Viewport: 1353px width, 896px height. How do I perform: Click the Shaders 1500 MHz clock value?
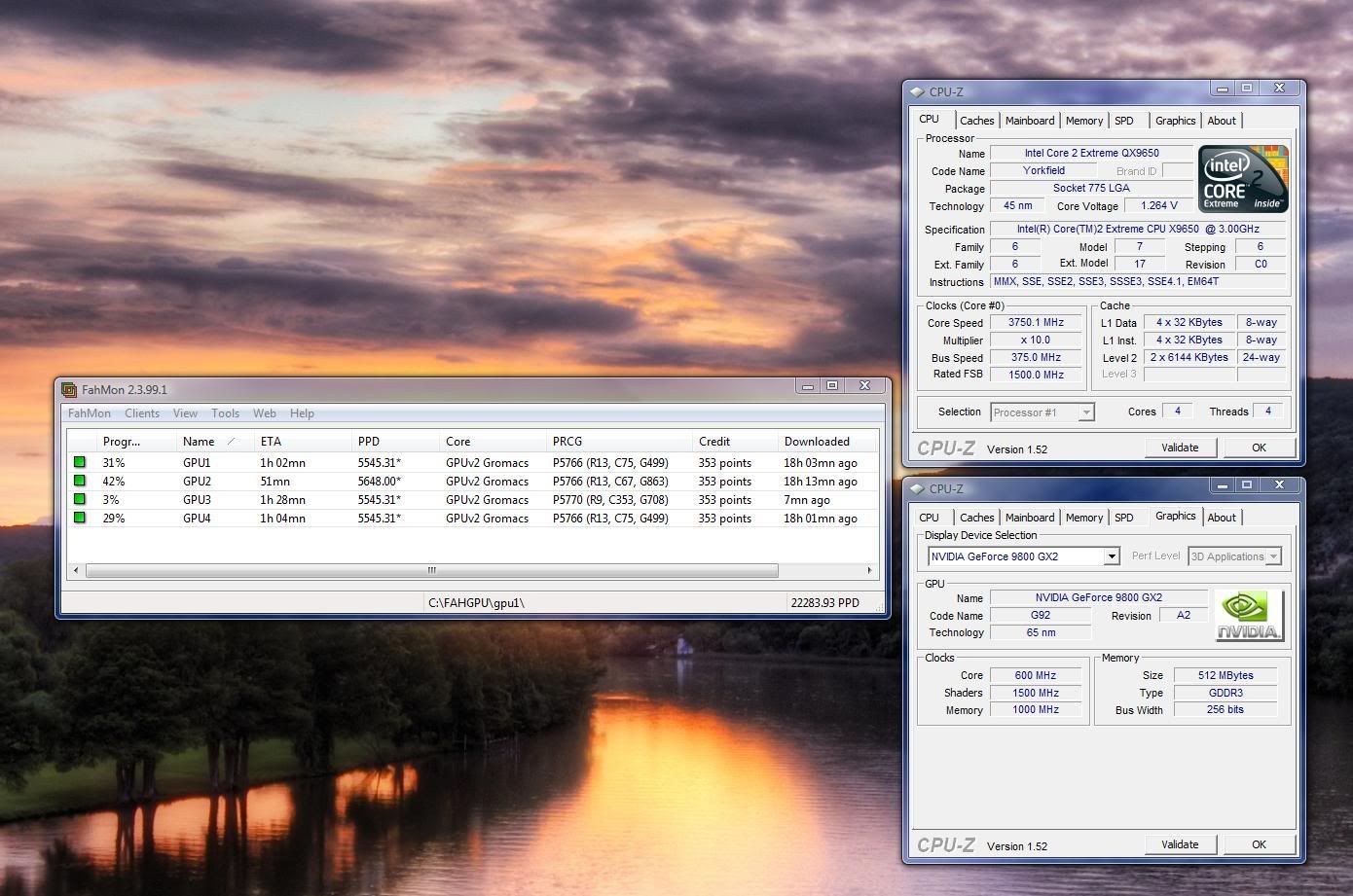coord(1036,693)
